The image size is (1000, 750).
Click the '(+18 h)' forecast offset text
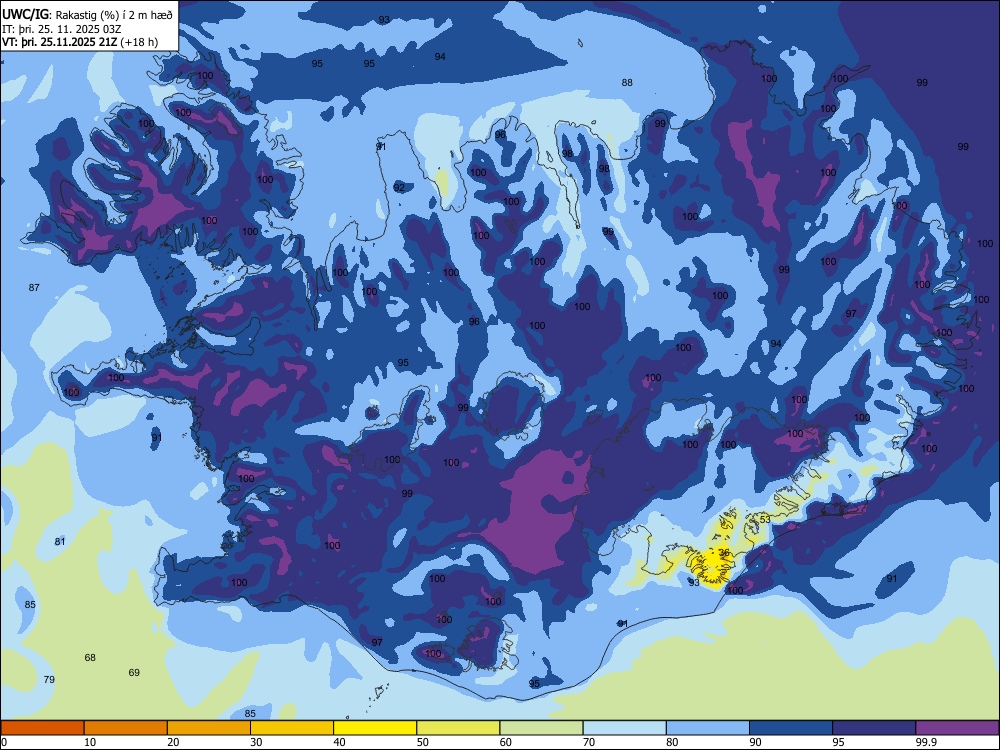tap(139, 42)
